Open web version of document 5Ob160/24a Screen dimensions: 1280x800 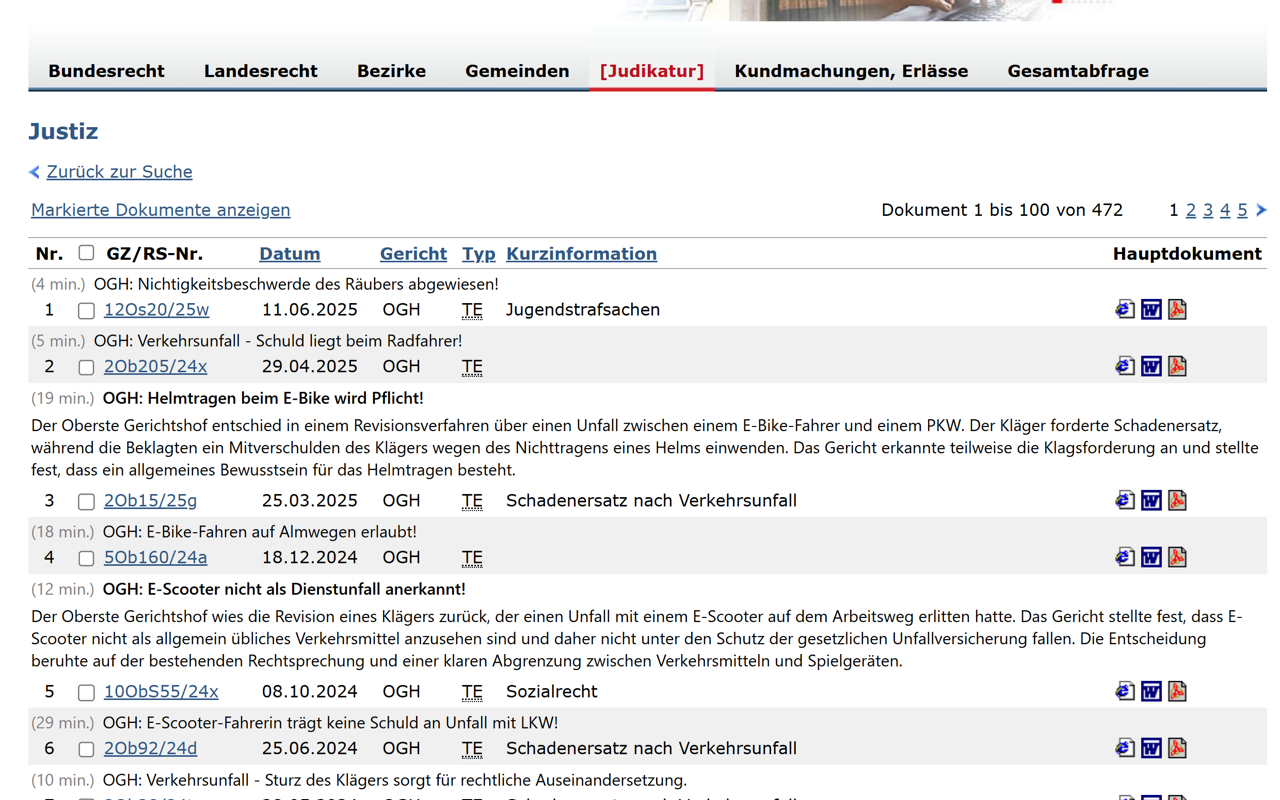click(x=1125, y=558)
